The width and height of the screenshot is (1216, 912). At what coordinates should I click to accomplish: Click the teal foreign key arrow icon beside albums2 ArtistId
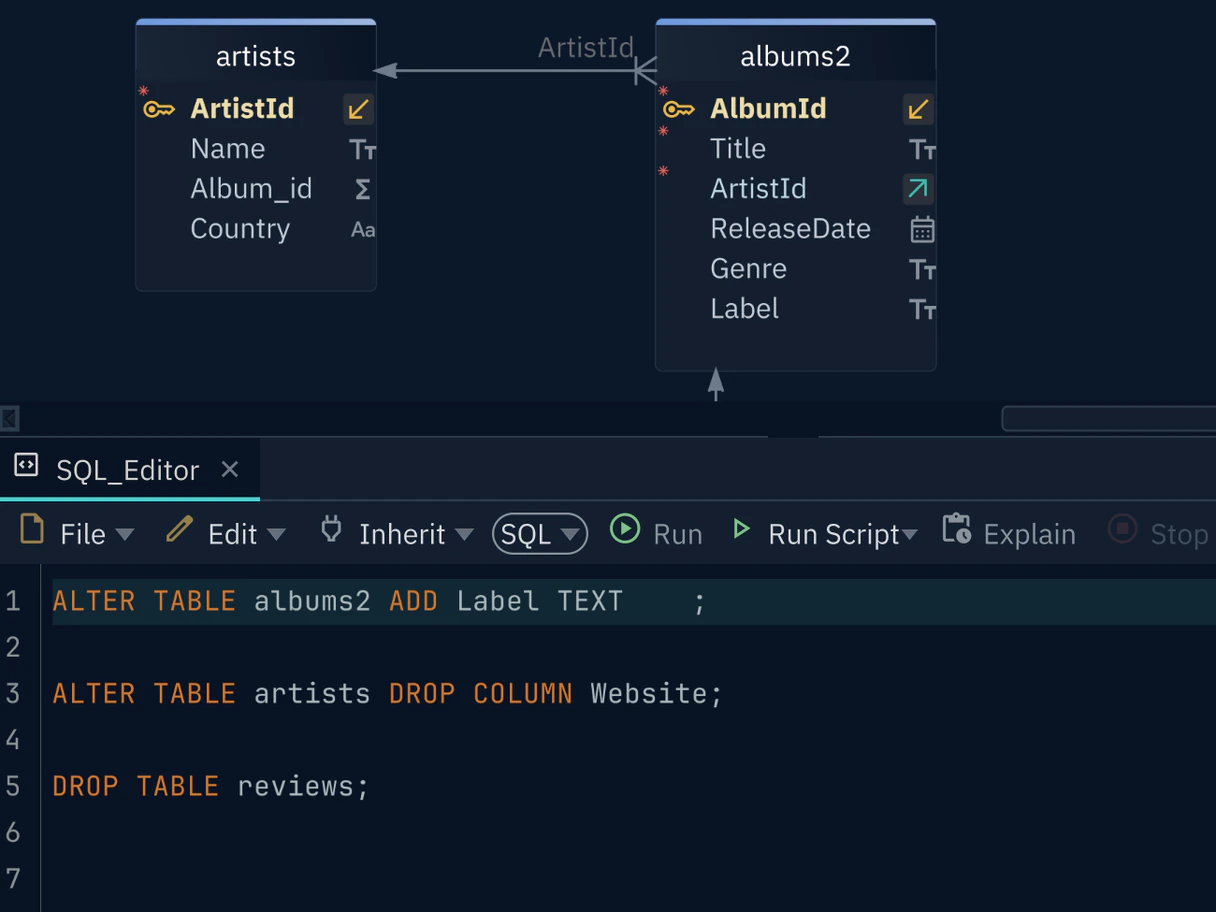pyautogui.click(x=918, y=189)
